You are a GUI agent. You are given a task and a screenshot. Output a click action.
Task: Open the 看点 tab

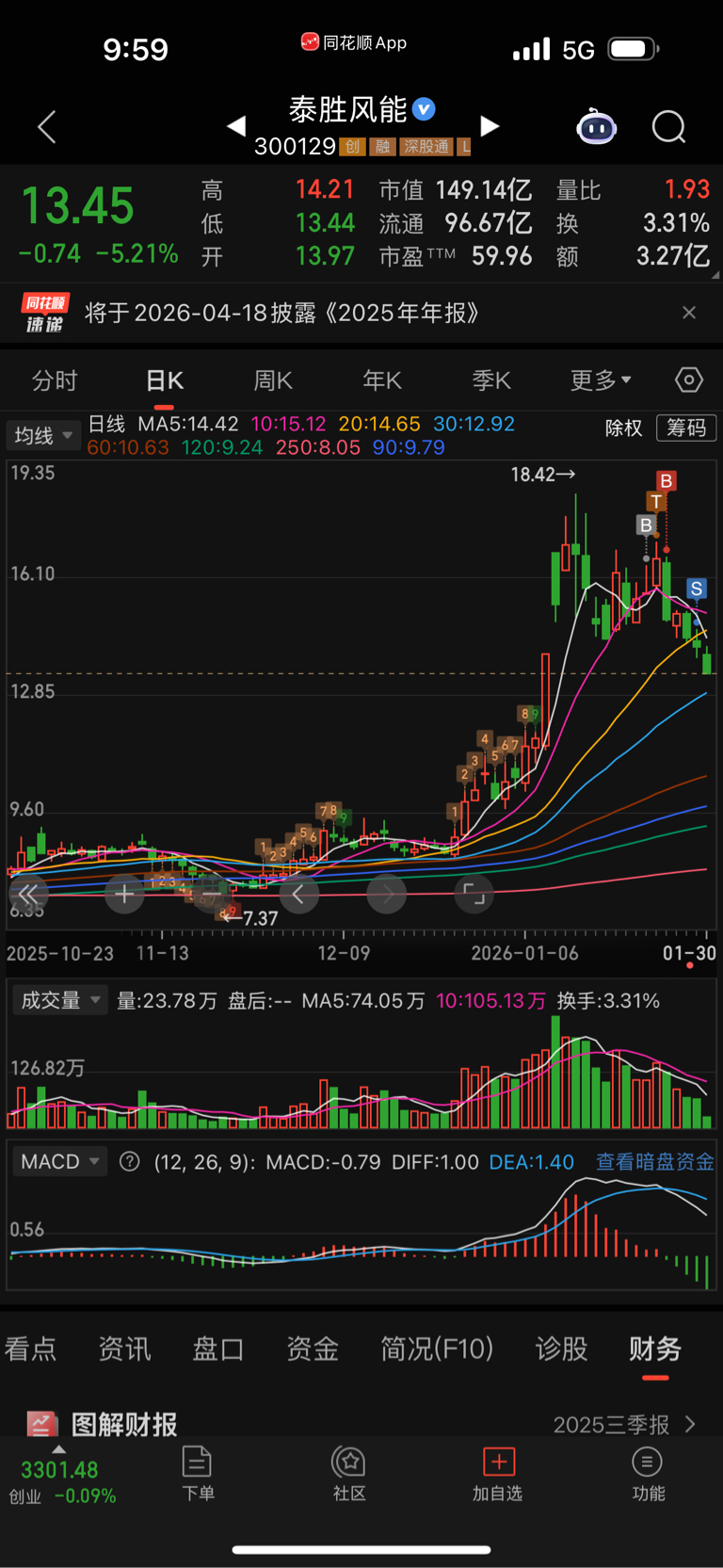30,1349
